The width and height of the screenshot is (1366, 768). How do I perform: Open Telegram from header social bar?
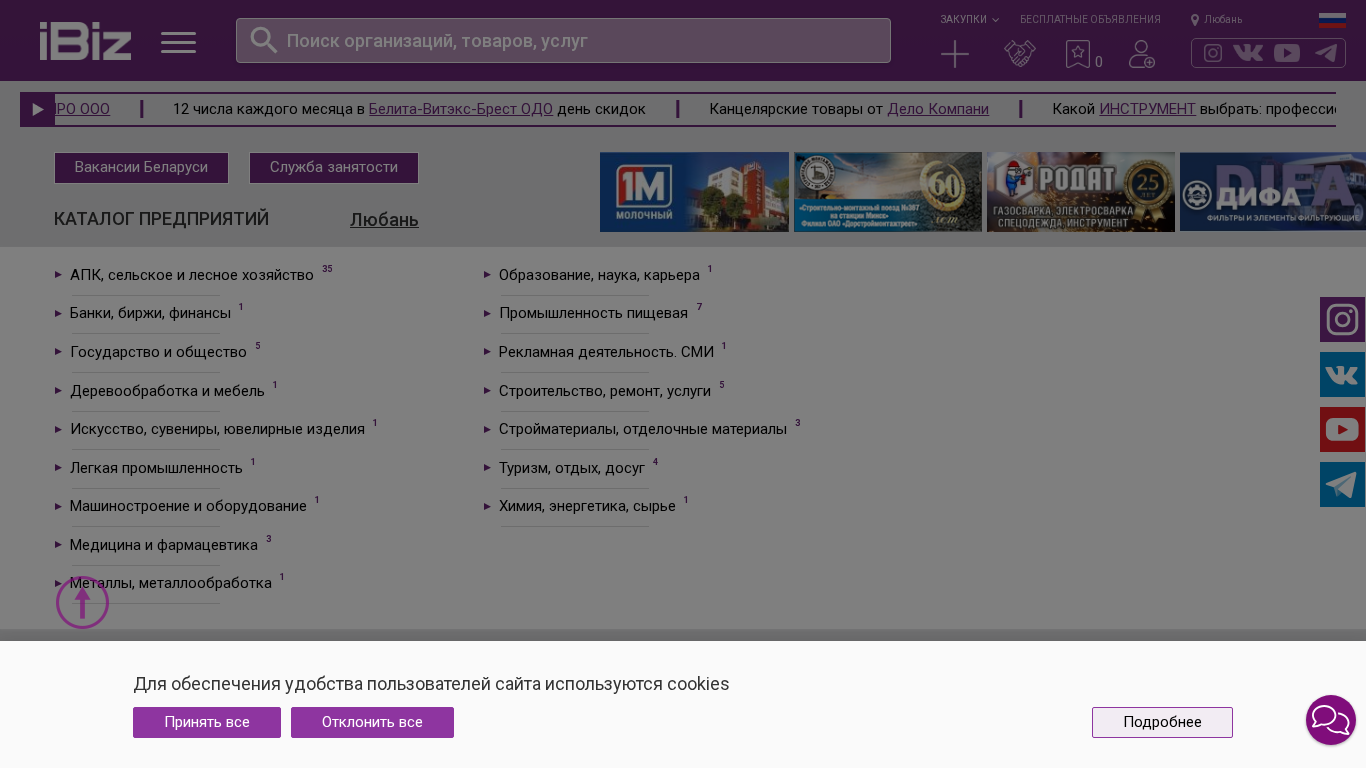[1326, 53]
